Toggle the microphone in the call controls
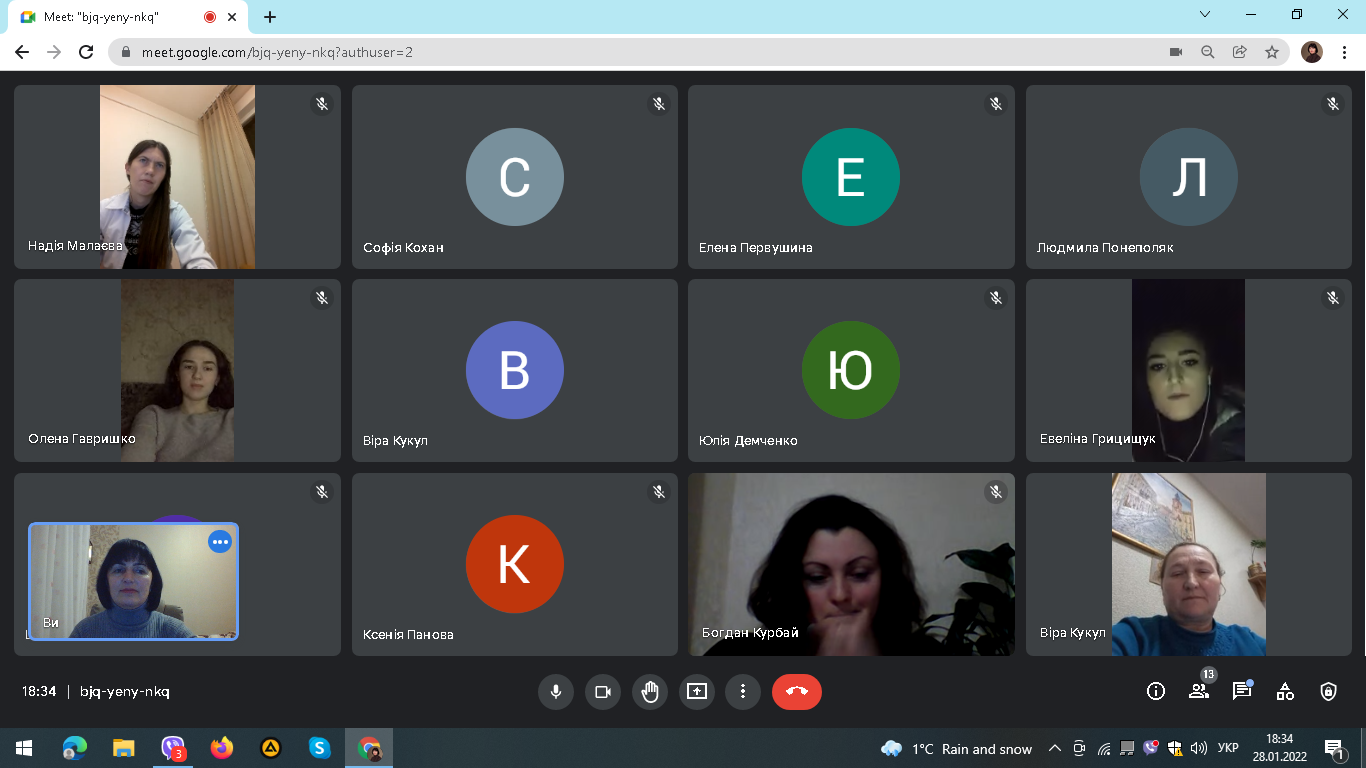Screen dimensions: 1366x768 pyautogui.click(x=555, y=692)
